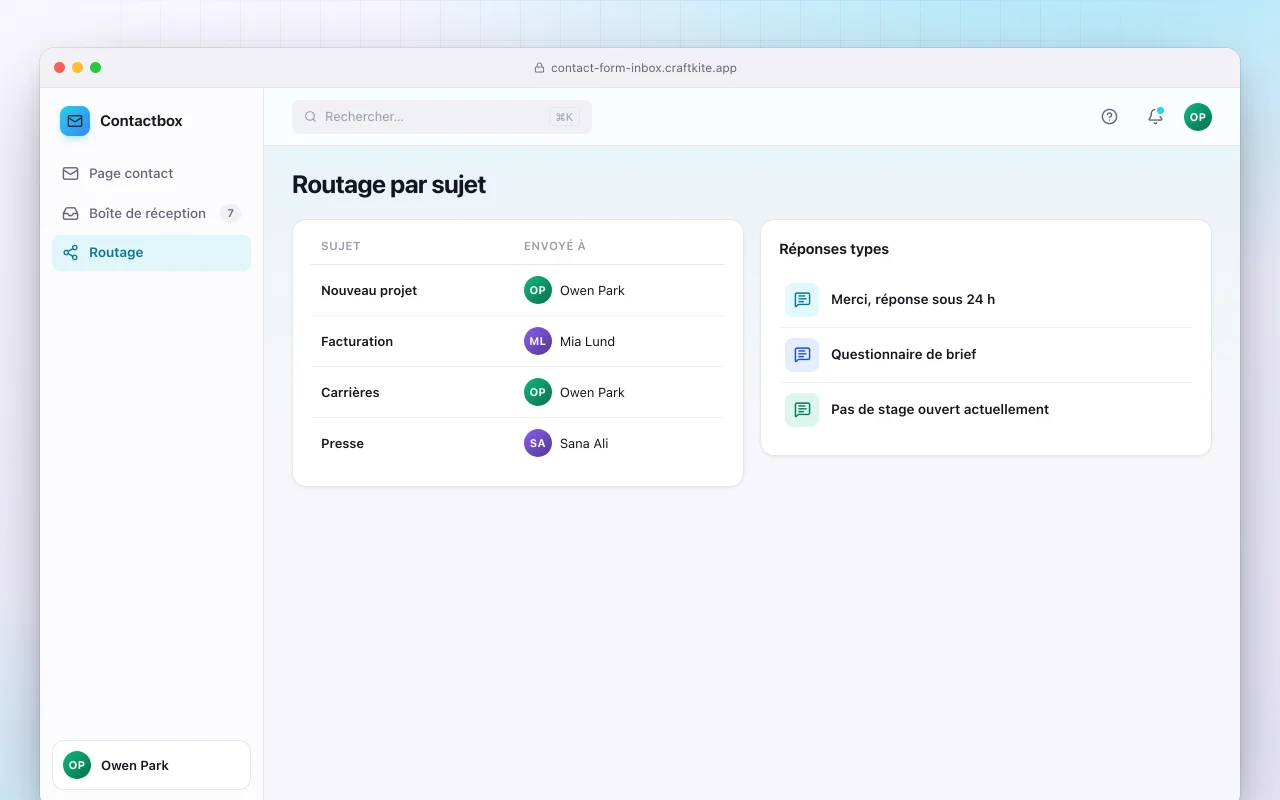Go to Page contact in sidebar

151,173
